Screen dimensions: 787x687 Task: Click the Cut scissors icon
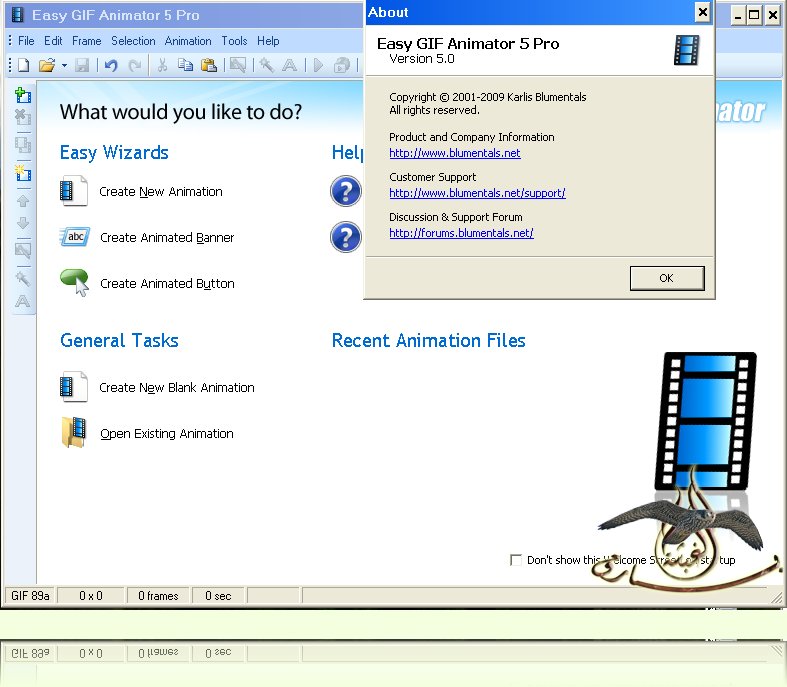[x=162, y=65]
